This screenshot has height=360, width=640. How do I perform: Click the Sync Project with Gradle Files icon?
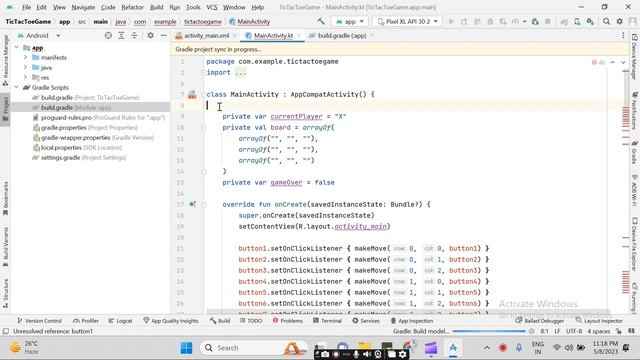point(564,21)
